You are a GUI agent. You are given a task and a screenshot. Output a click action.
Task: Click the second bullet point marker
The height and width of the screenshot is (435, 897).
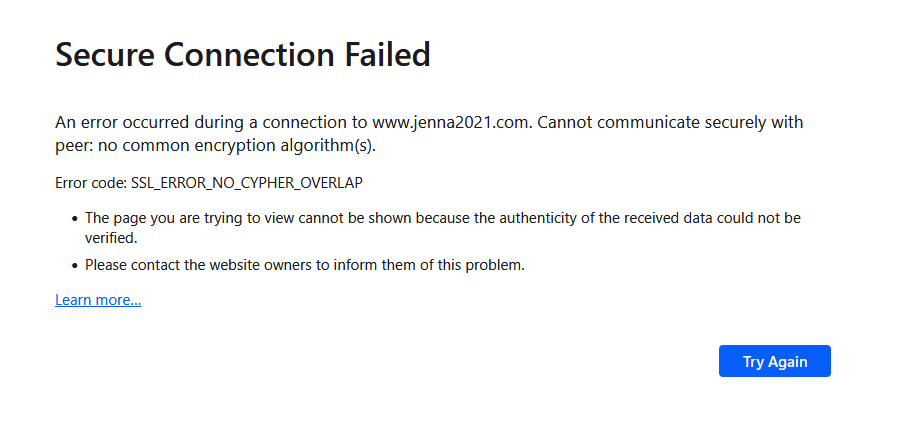point(74,266)
